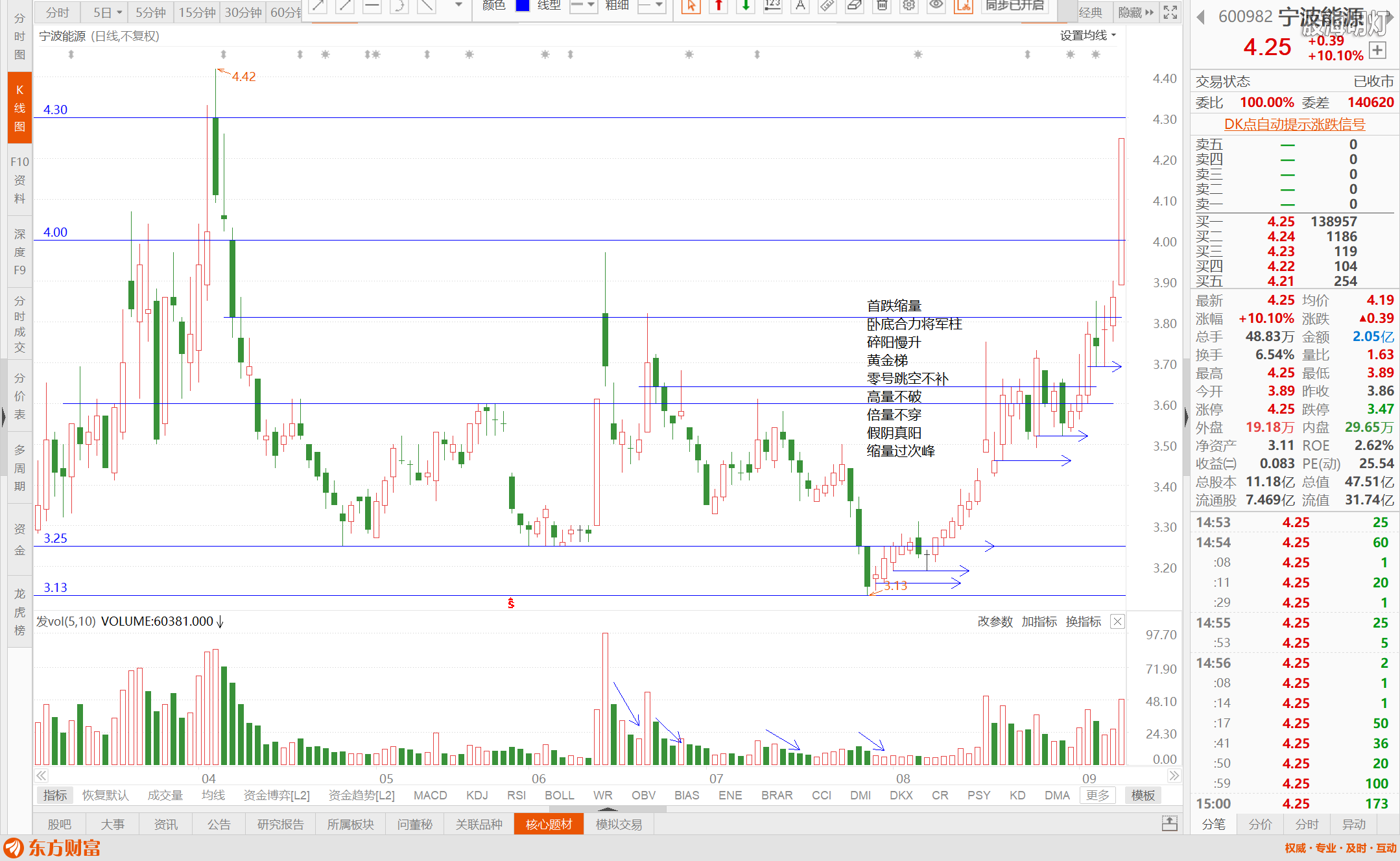Click the 指标 button at chart bottom
Viewport: 1400px width, 861px height.
pyautogui.click(x=54, y=795)
